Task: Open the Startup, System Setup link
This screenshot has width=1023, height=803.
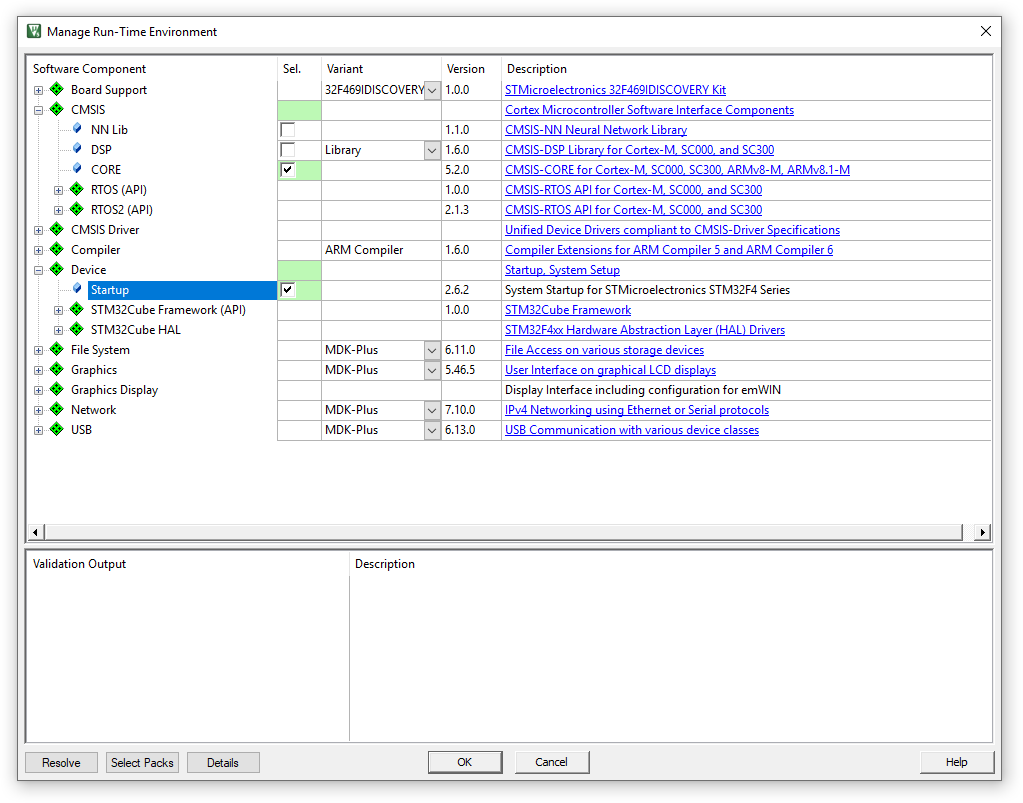Action: click(x=562, y=270)
